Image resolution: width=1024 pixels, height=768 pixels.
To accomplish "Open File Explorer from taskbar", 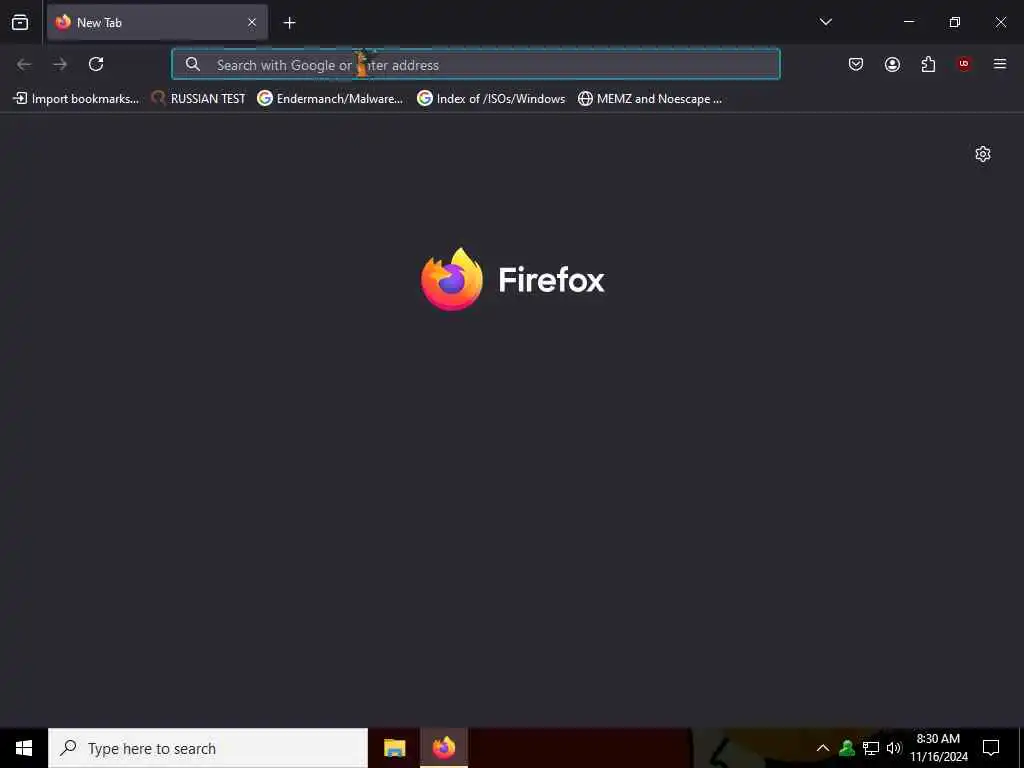I will [394, 748].
